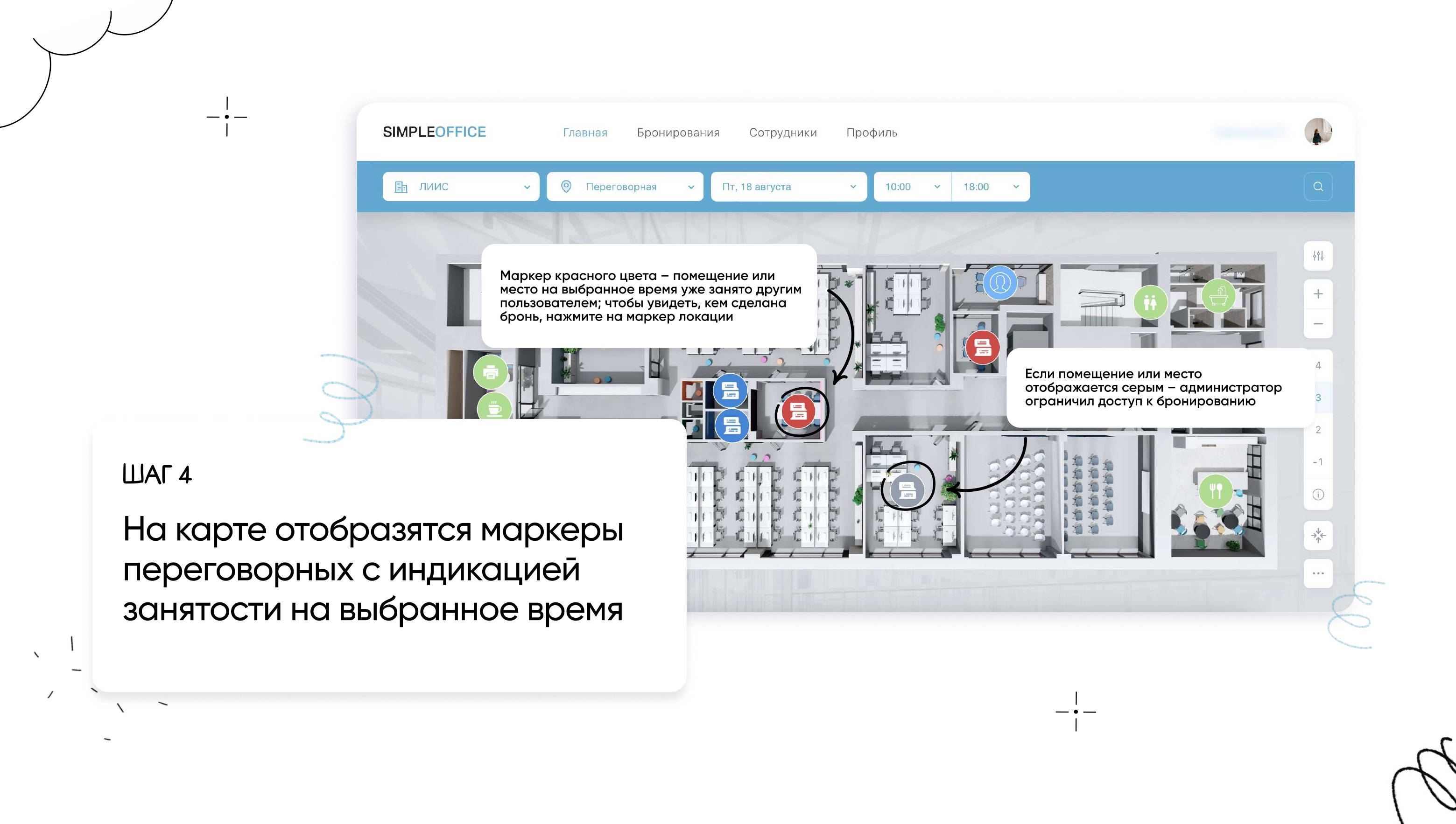This screenshot has height=824, width=1456.
Task: Select the green restroom marker
Action: tap(1150, 302)
